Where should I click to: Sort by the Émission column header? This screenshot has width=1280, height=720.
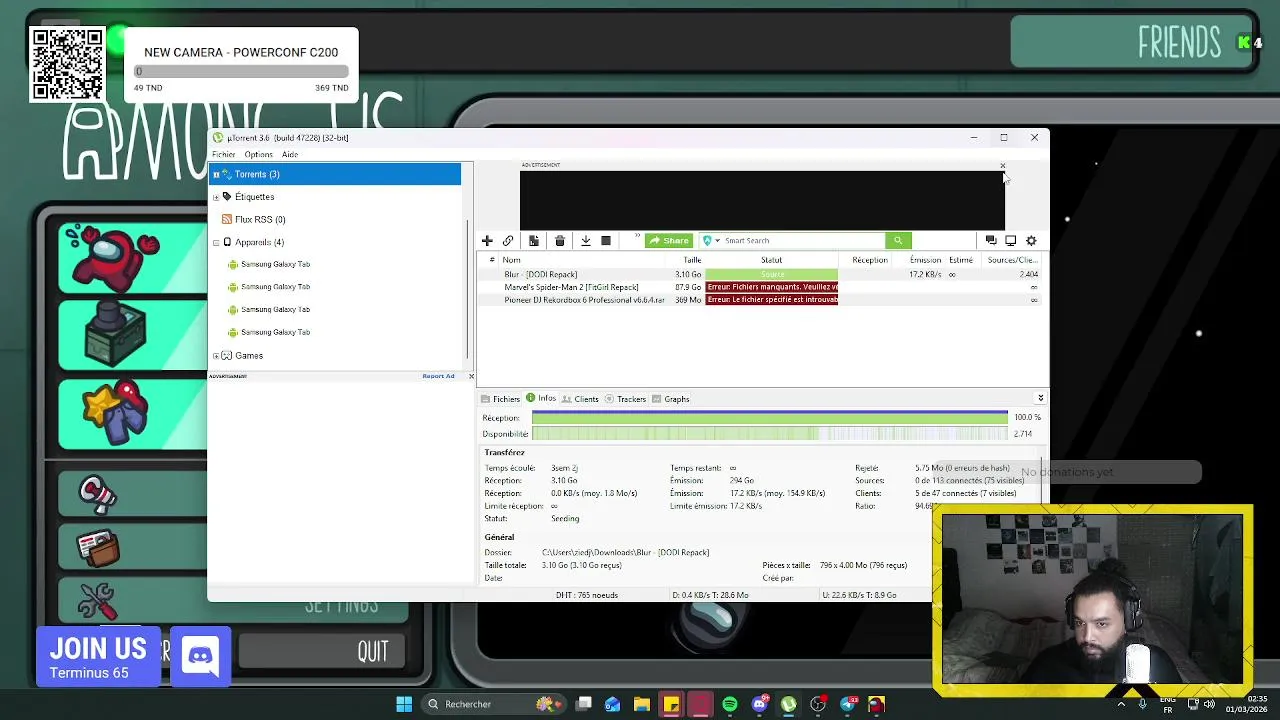pos(925,260)
